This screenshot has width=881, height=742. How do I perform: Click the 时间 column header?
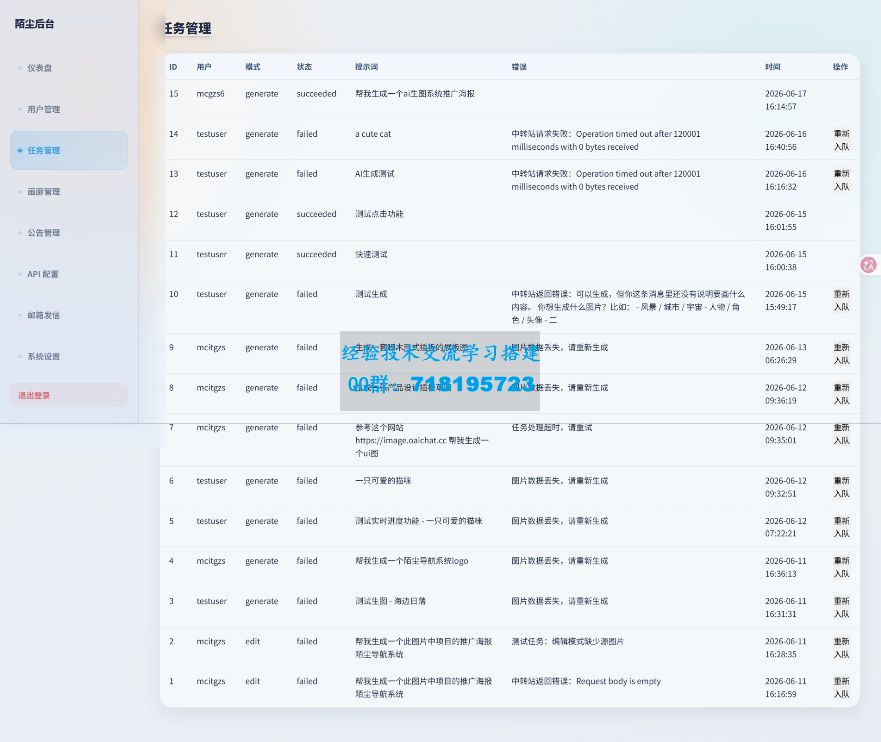773,67
